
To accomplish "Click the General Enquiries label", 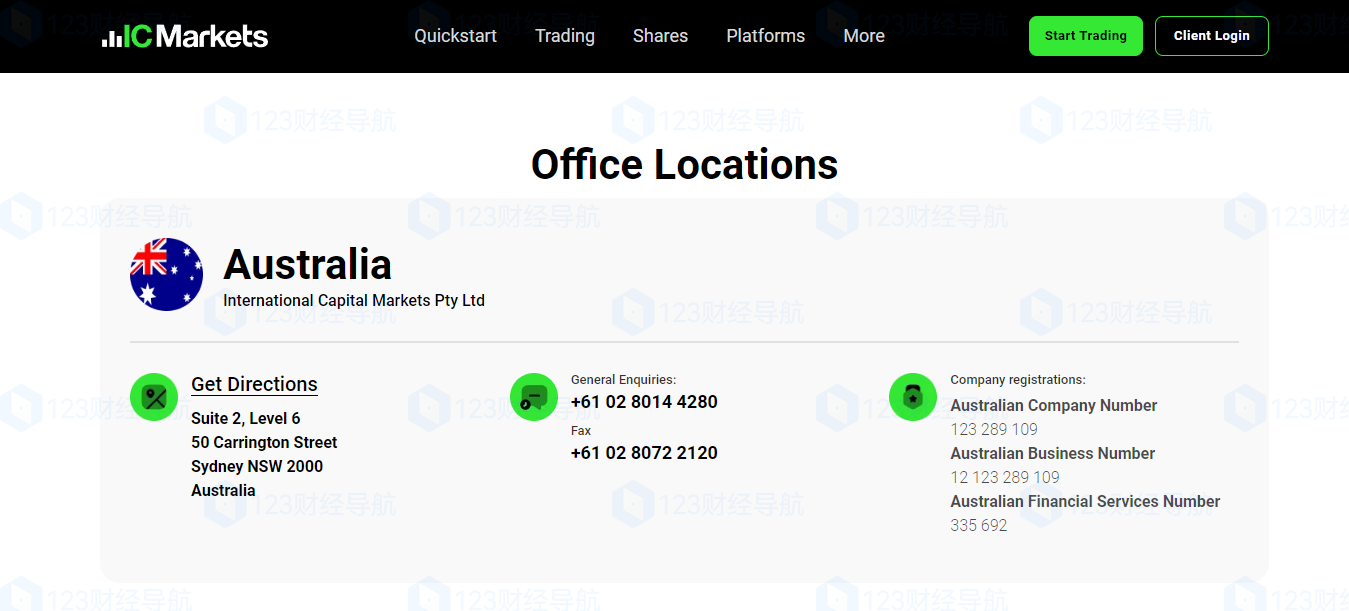I will (x=624, y=380).
